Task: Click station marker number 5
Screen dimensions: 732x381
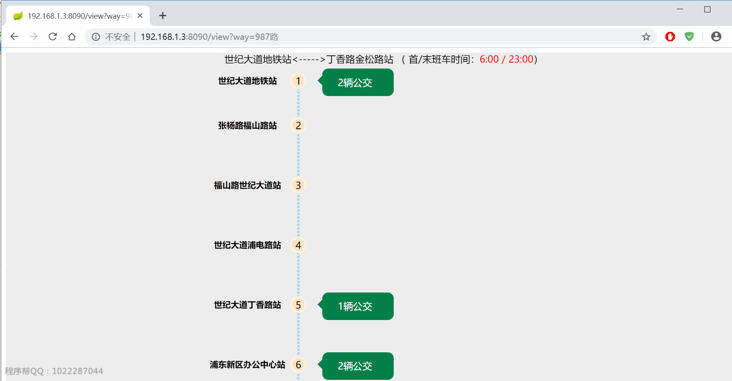Action: tap(298, 305)
